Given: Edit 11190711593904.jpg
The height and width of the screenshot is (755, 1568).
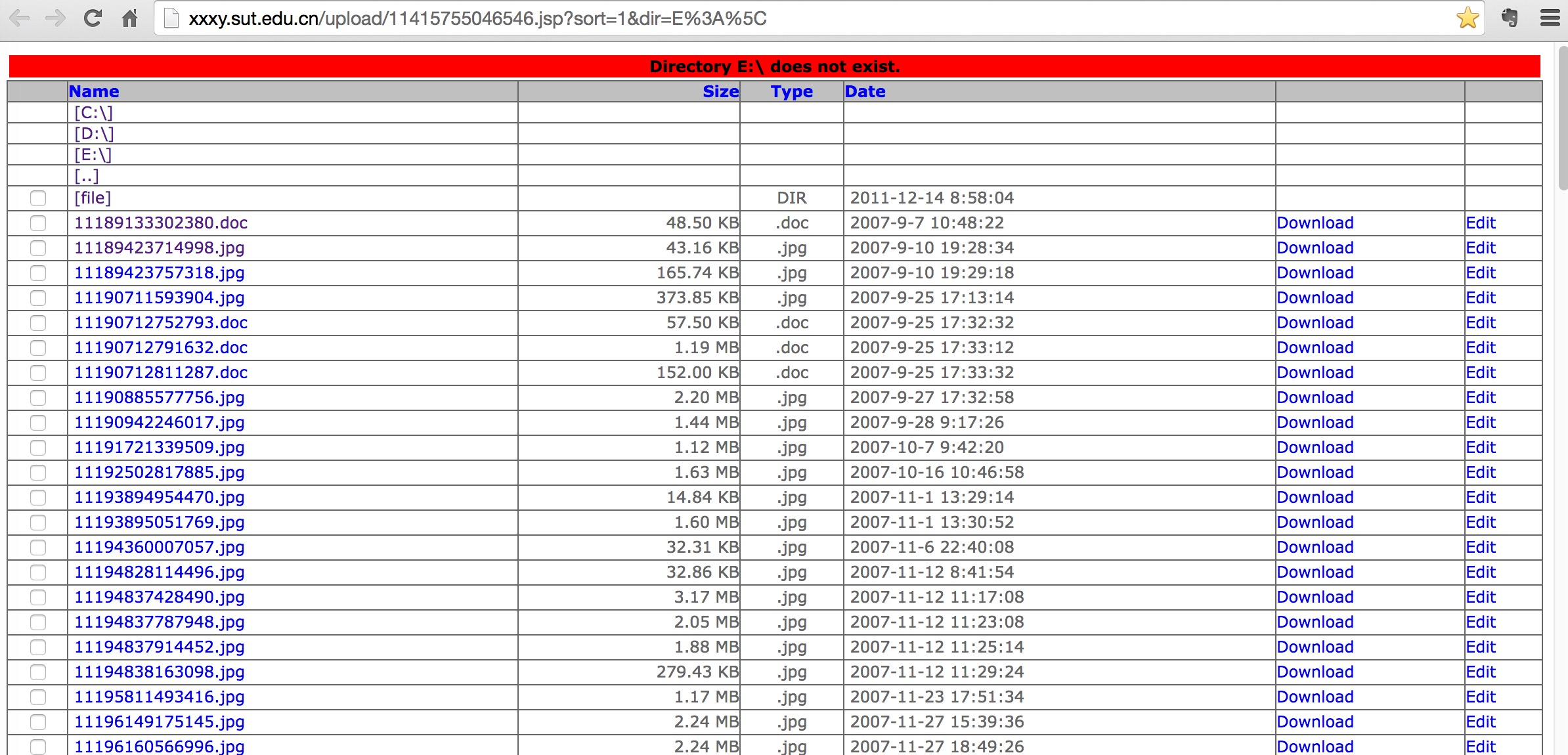Looking at the screenshot, I should click(1481, 297).
